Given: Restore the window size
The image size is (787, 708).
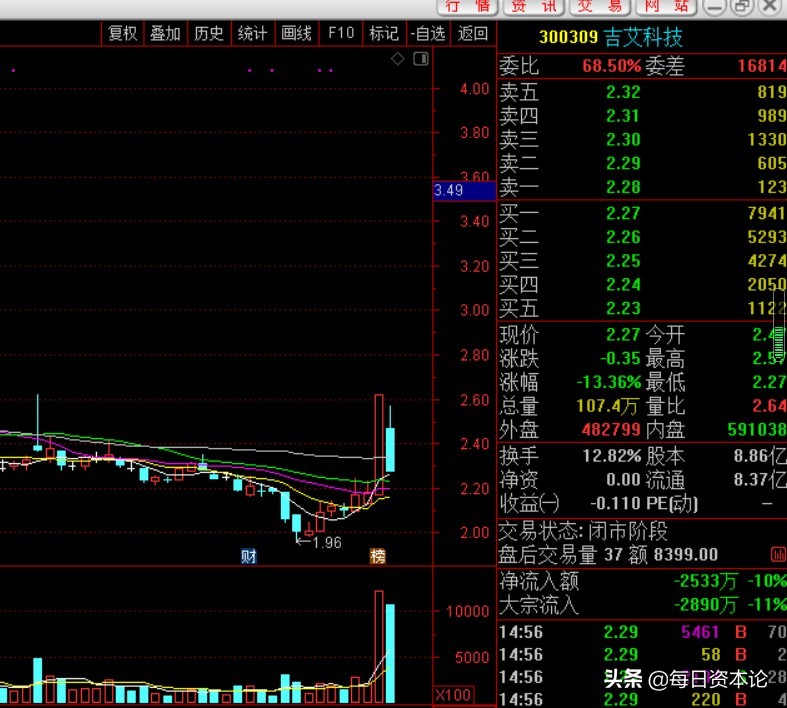Looking at the screenshot, I should point(742,7).
